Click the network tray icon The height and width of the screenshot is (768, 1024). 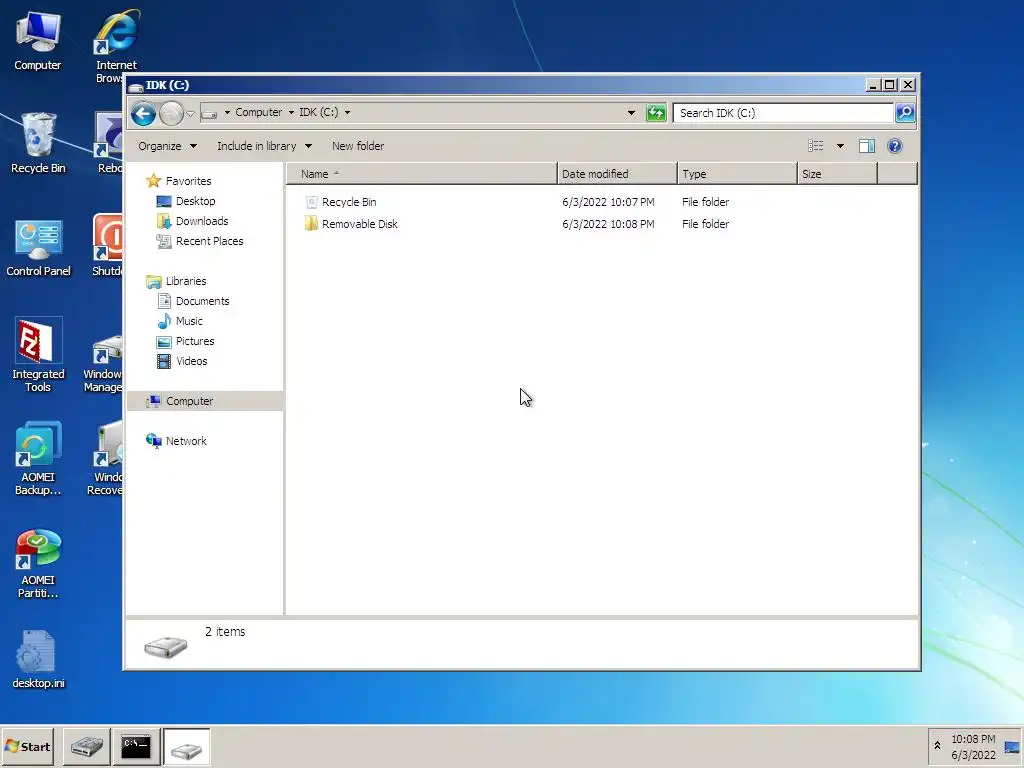(x=1012, y=747)
